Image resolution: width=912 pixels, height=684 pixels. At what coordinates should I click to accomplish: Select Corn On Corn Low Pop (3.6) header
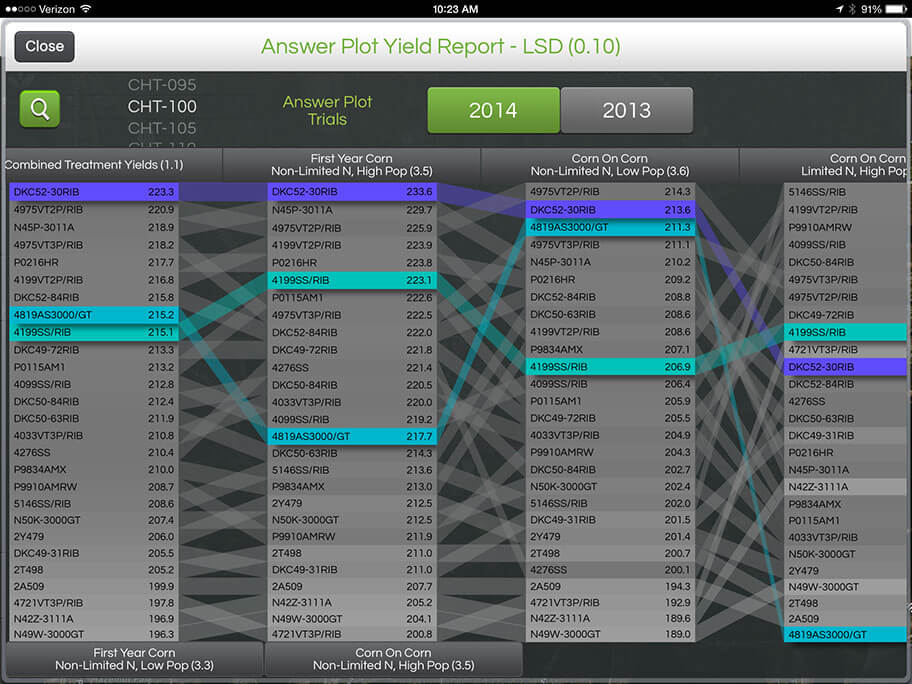pyautogui.click(x=610, y=165)
